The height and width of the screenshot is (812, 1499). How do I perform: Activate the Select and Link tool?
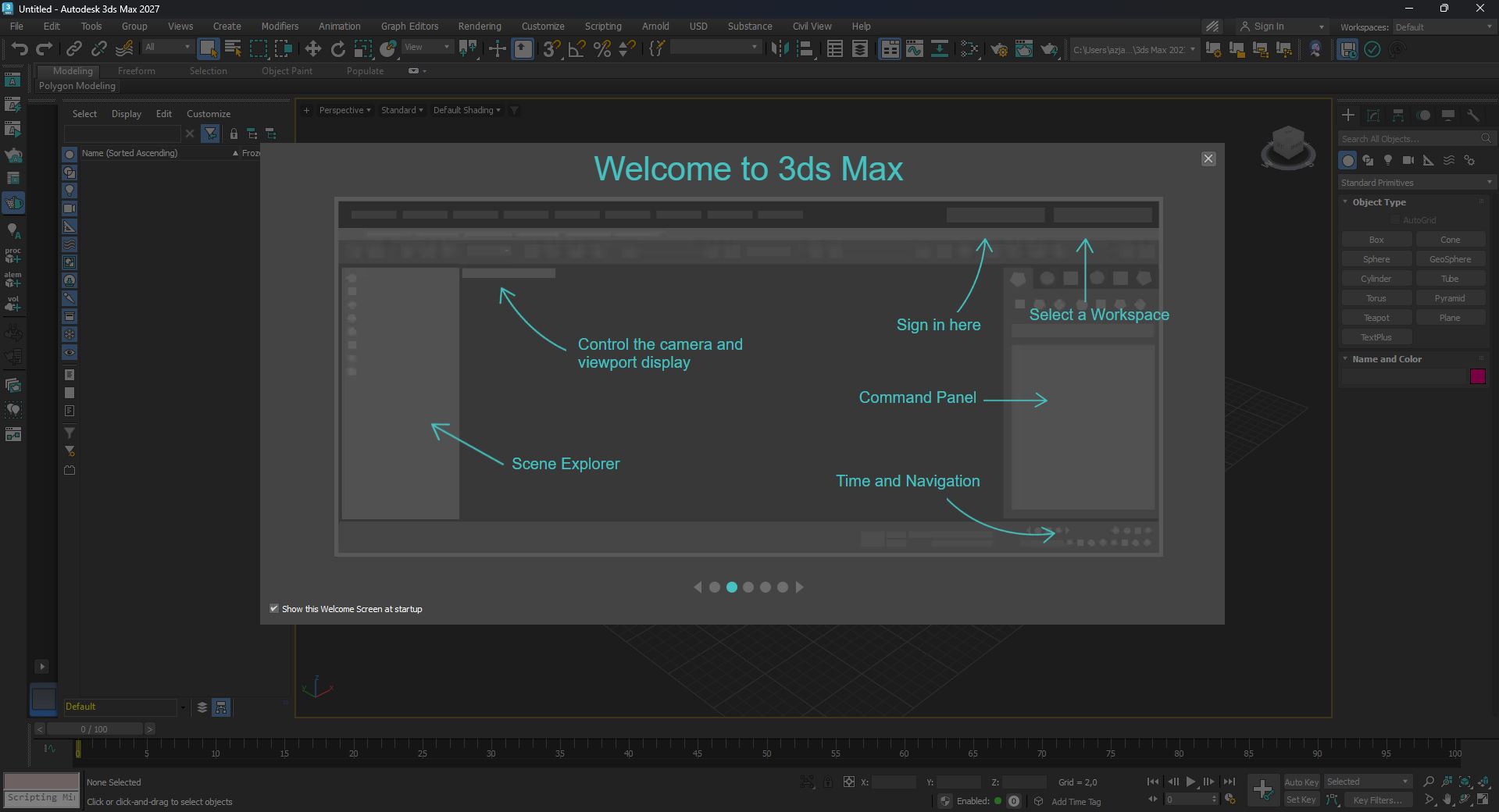click(74, 49)
